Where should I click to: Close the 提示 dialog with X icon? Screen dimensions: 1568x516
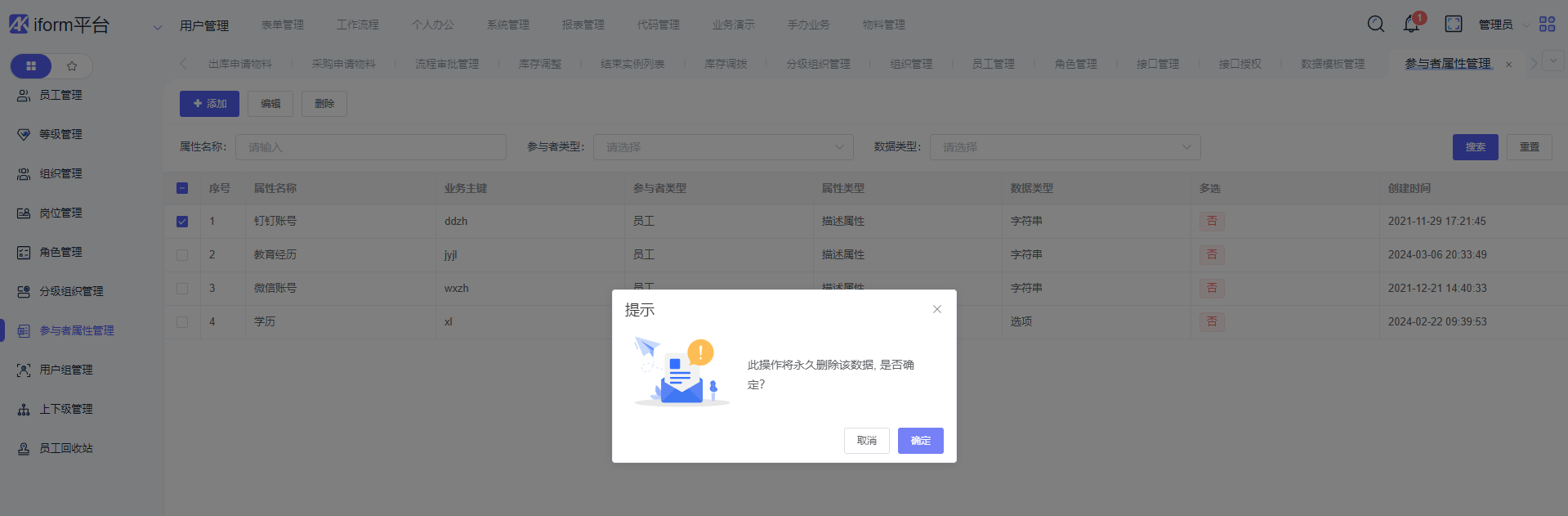(937, 309)
